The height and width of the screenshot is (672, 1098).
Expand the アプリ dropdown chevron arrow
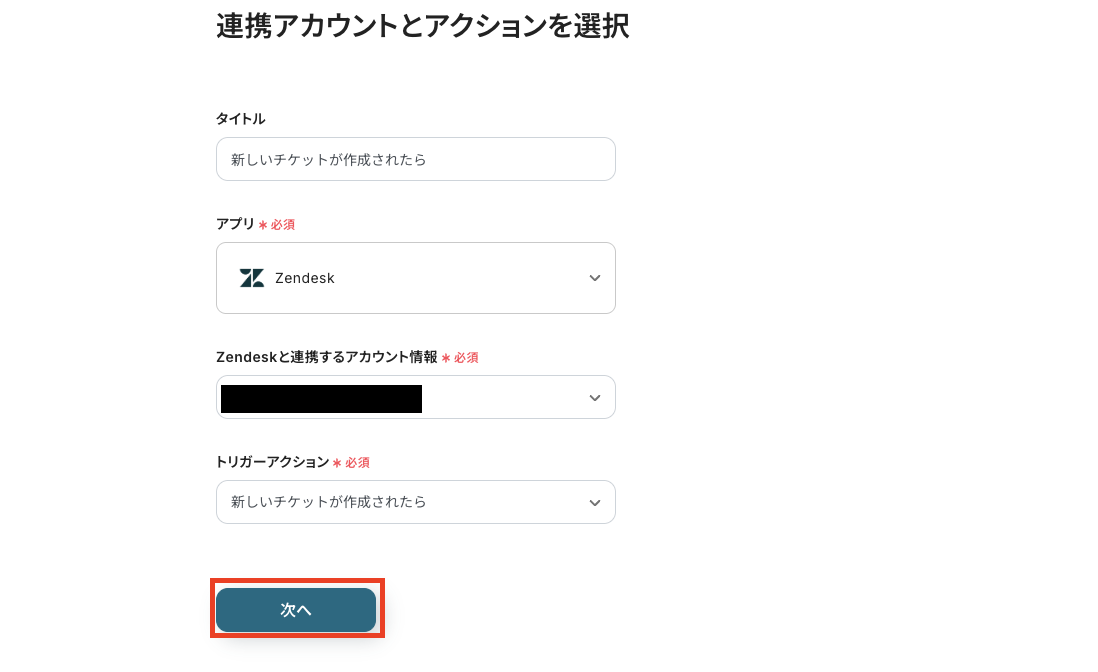(x=595, y=278)
